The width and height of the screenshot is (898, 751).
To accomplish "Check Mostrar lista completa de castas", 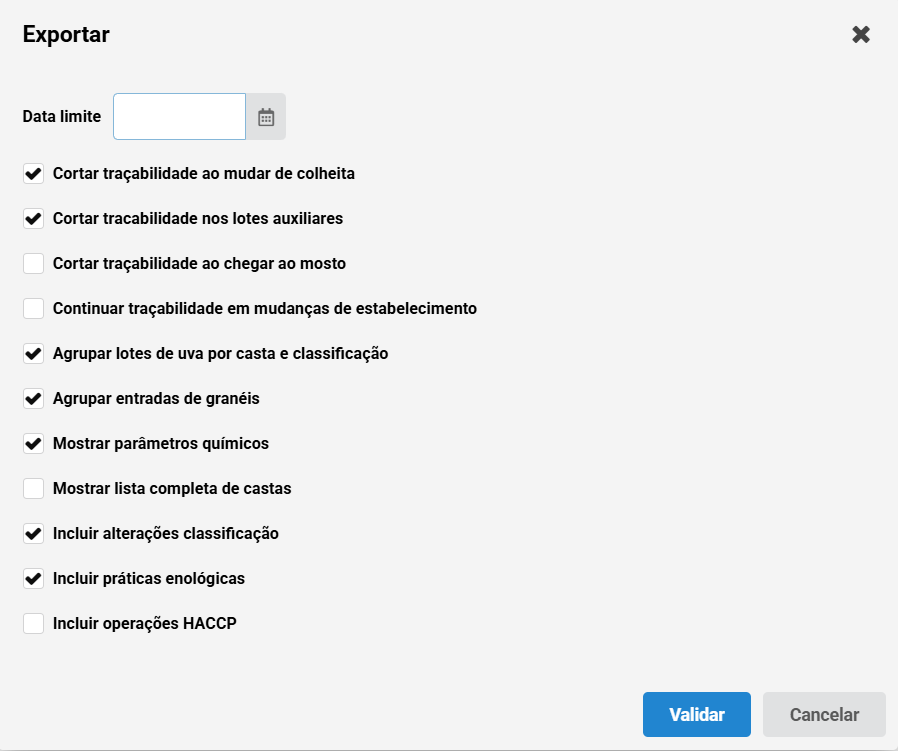I will (33, 489).
